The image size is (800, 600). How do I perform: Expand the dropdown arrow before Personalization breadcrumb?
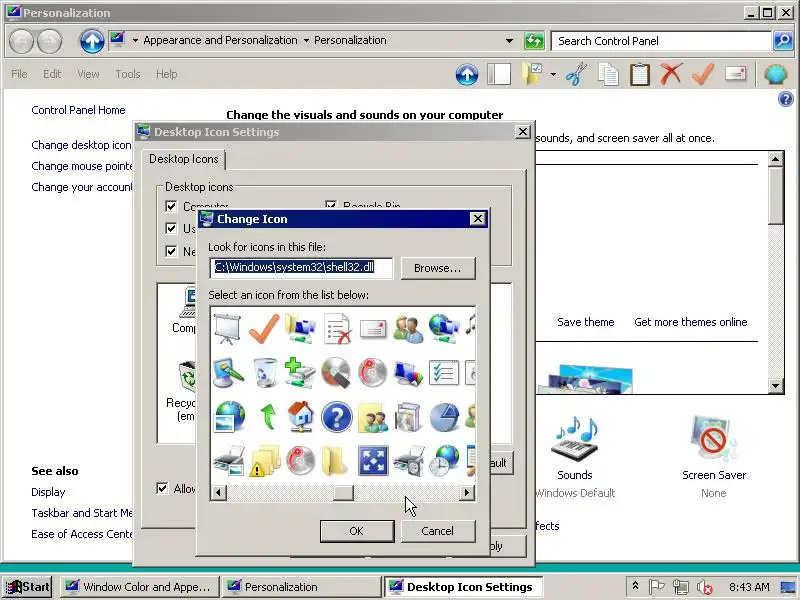(x=306, y=40)
